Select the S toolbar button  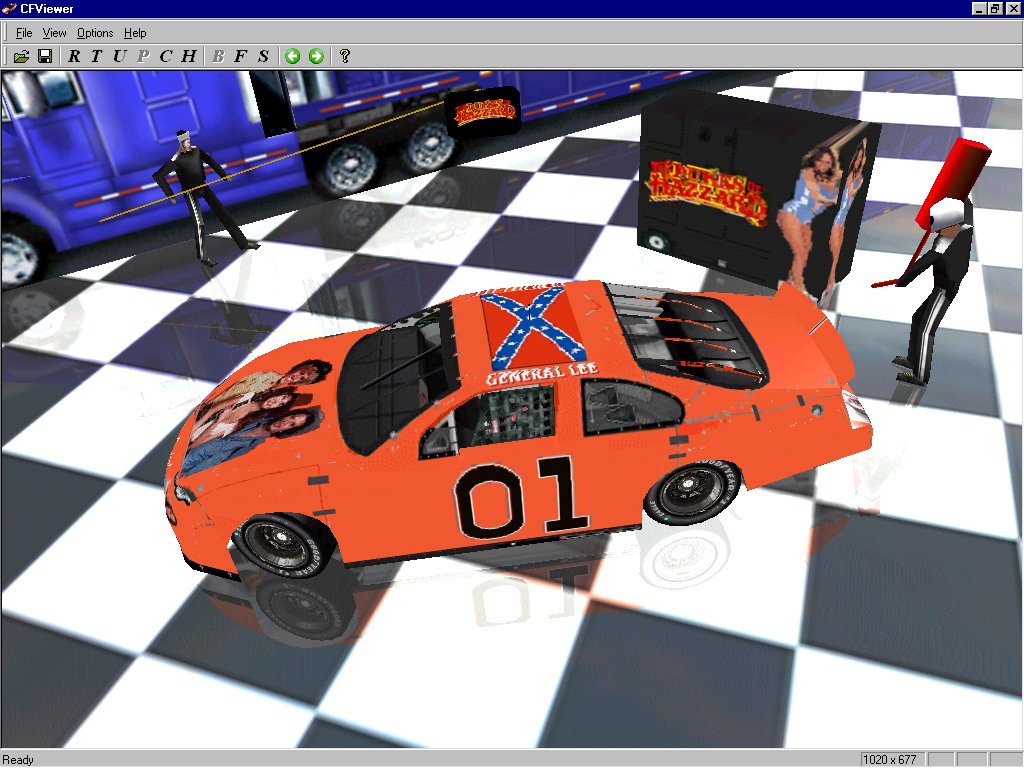pos(263,56)
